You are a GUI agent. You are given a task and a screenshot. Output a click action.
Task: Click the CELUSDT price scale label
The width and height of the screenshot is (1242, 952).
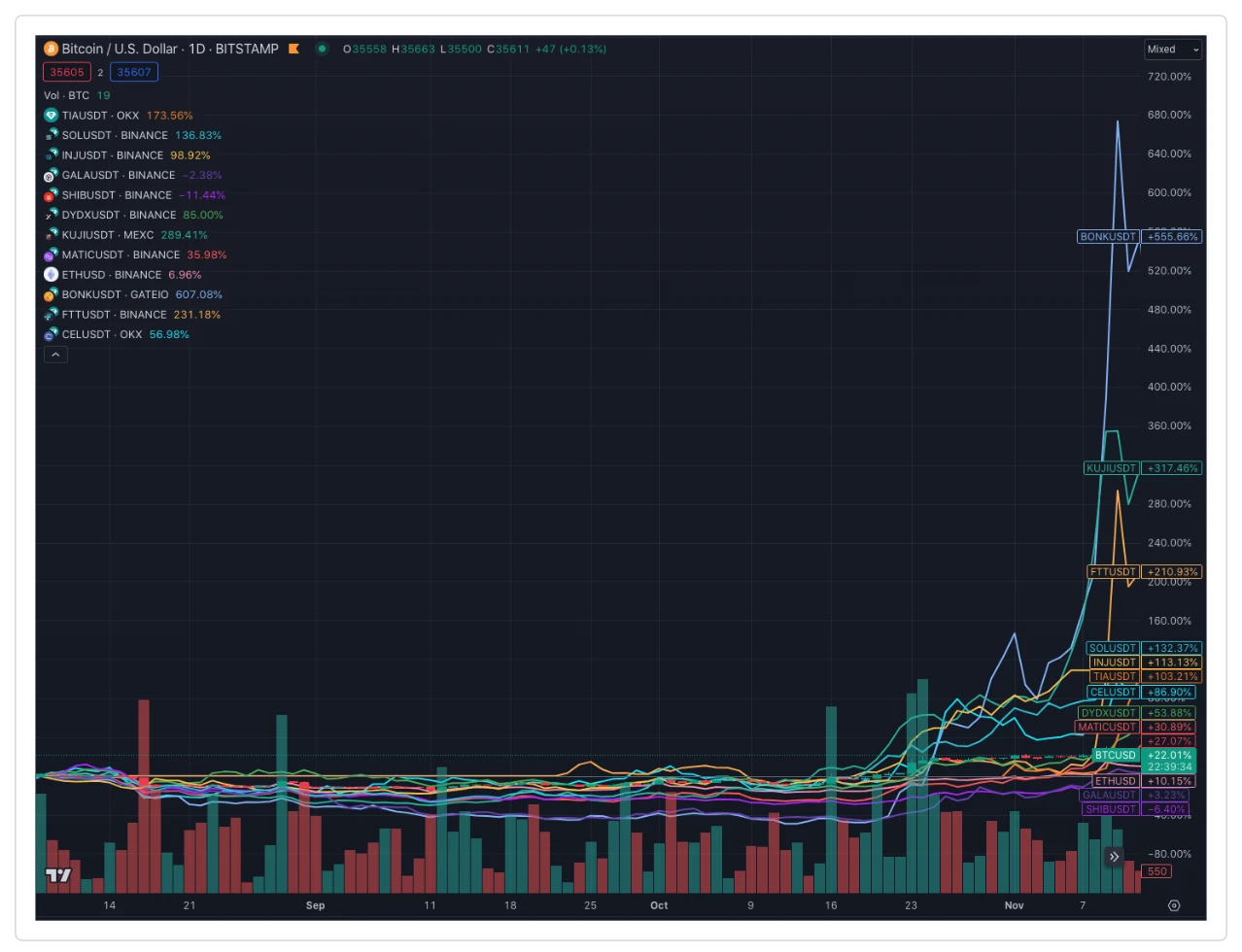[1113, 693]
